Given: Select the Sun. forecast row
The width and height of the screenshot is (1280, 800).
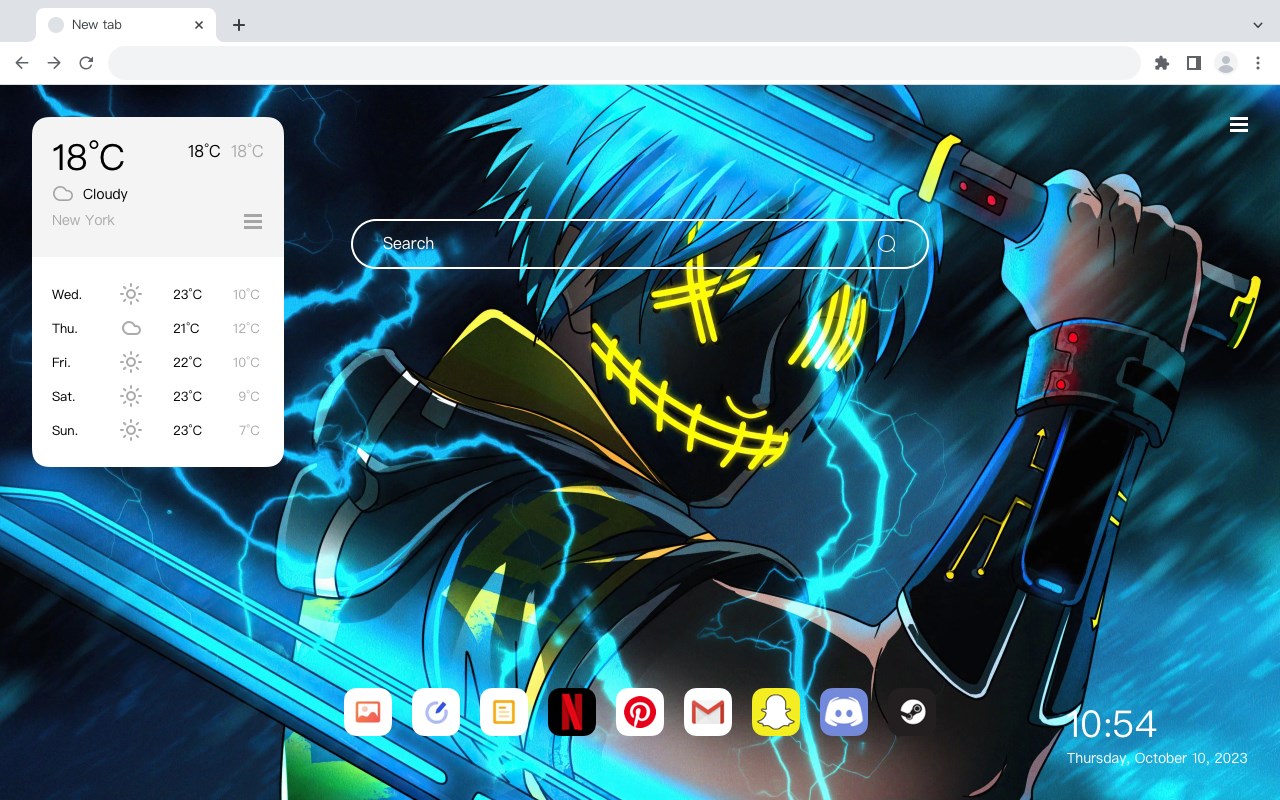Looking at the screenshot, I should pyautogui.click(x=158, y=430).
